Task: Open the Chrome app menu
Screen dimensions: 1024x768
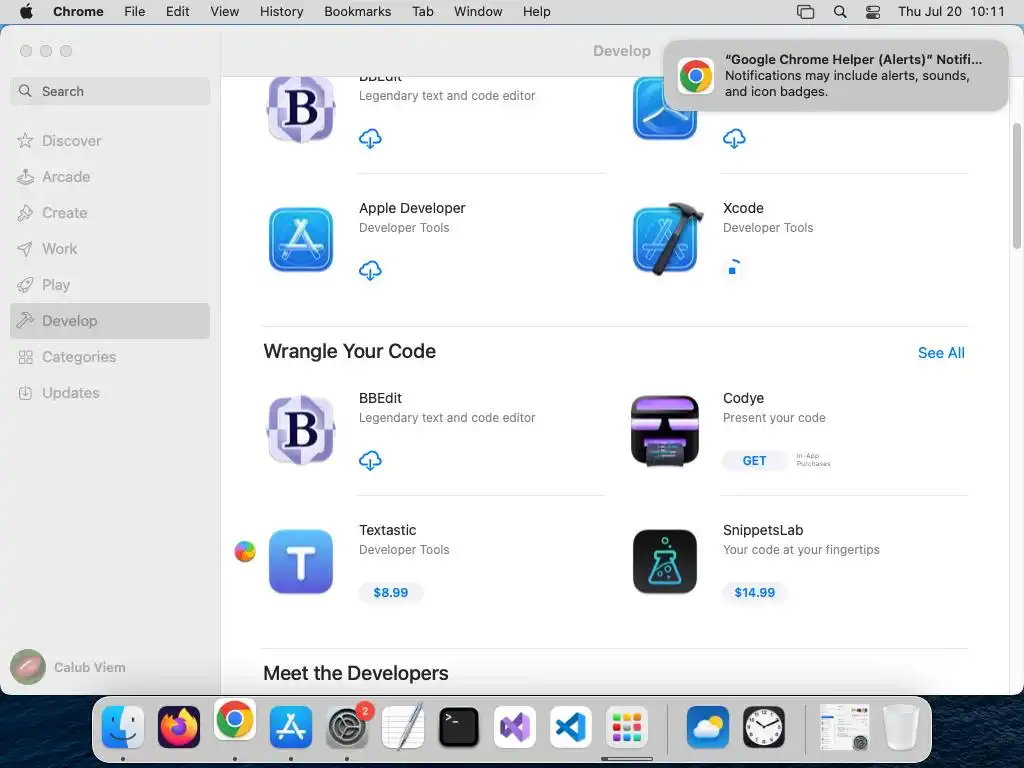Action: [x=78, y=12]
